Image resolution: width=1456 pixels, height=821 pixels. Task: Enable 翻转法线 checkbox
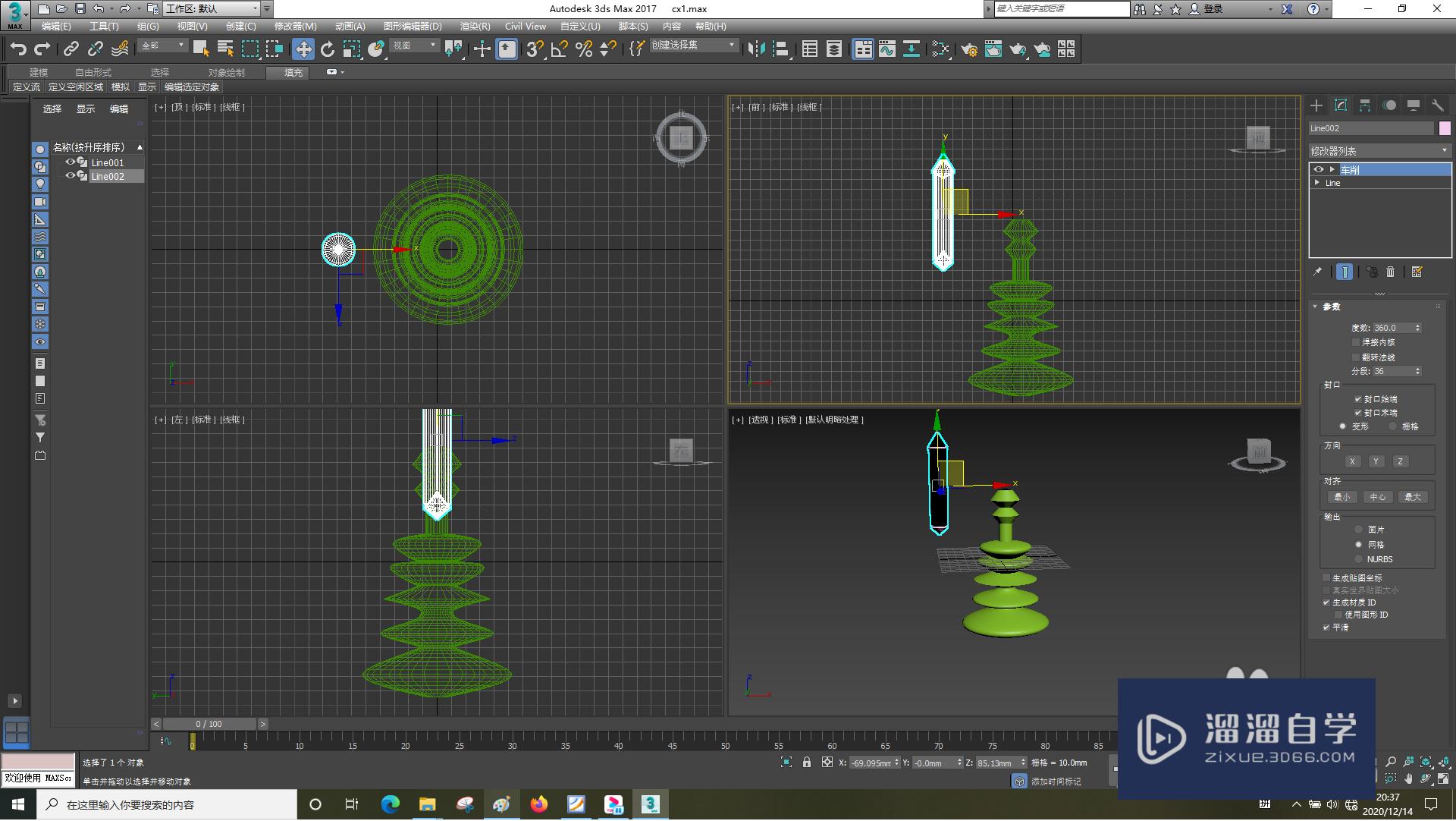pyautogui.click(x=1356, y=357)
